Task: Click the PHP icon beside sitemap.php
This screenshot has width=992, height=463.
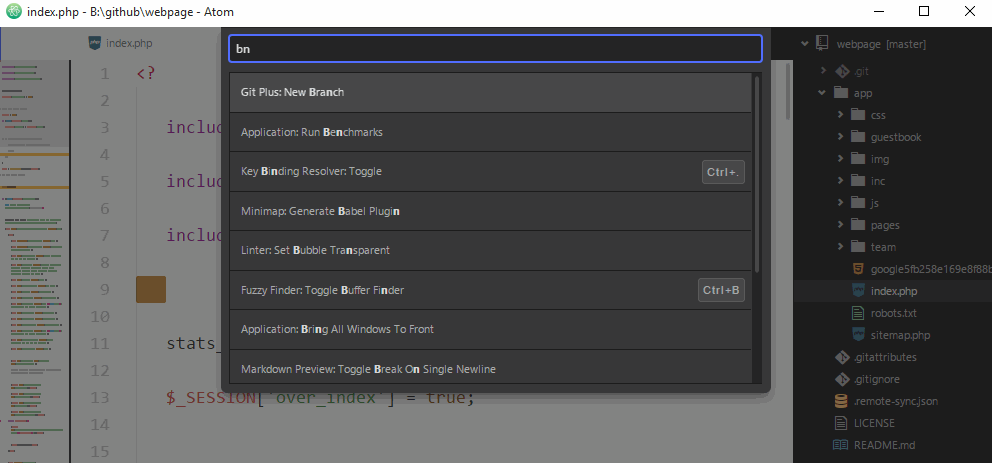Action: point(858,335)
